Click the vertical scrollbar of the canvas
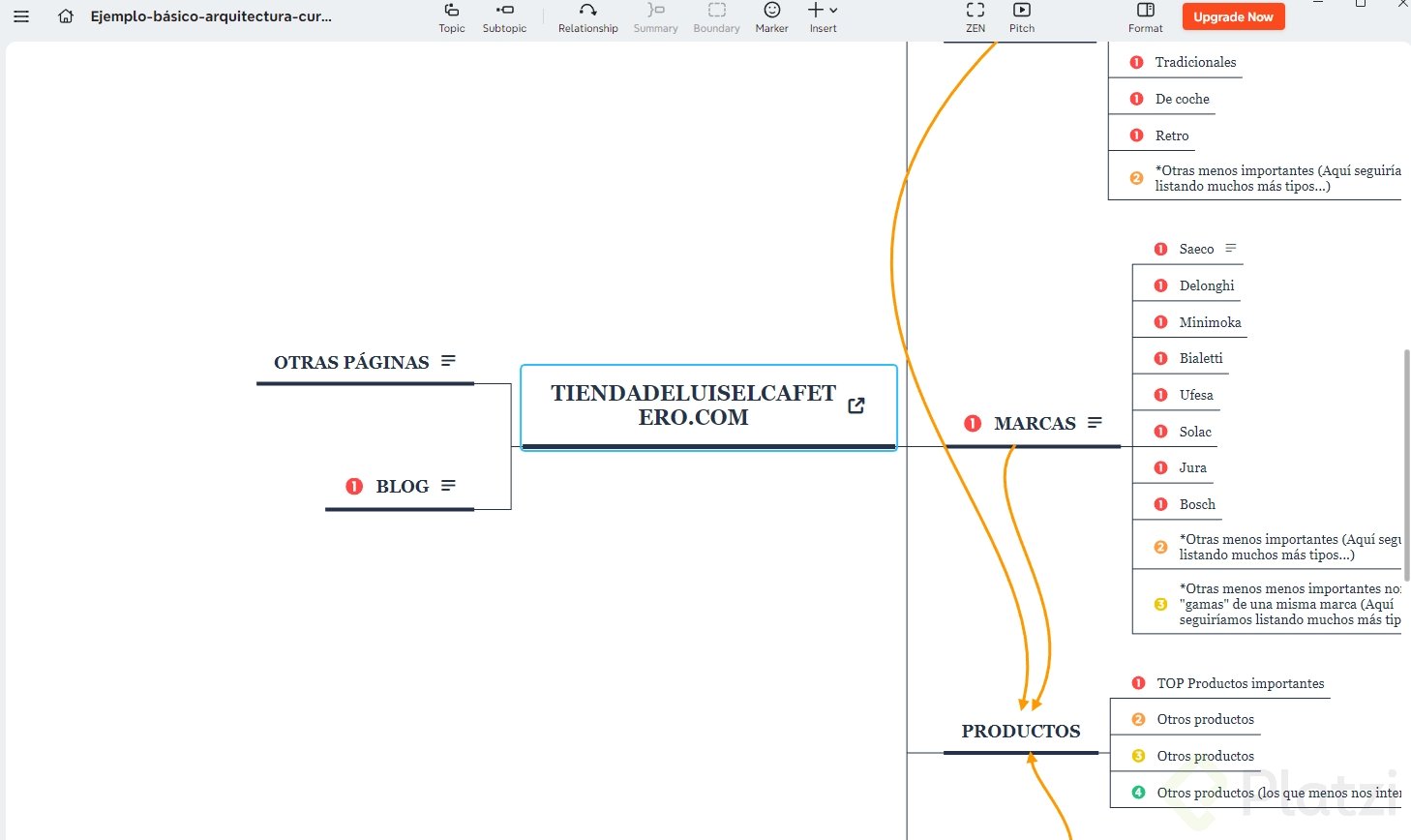The width and height of the screenshot is (1411, 840). pos(1406,465)
